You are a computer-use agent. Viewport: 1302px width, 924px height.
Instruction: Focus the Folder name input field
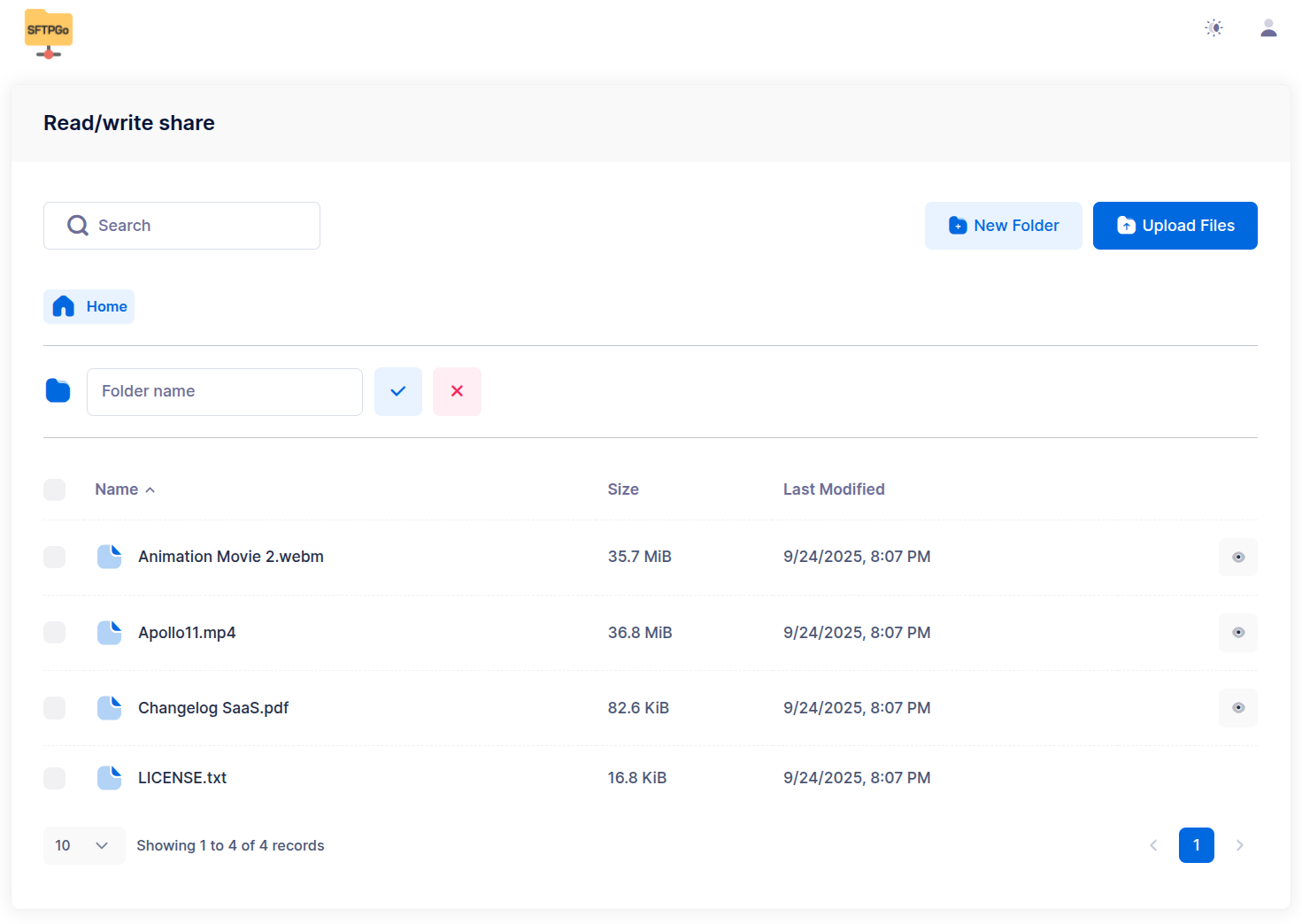tap(225, 391)
